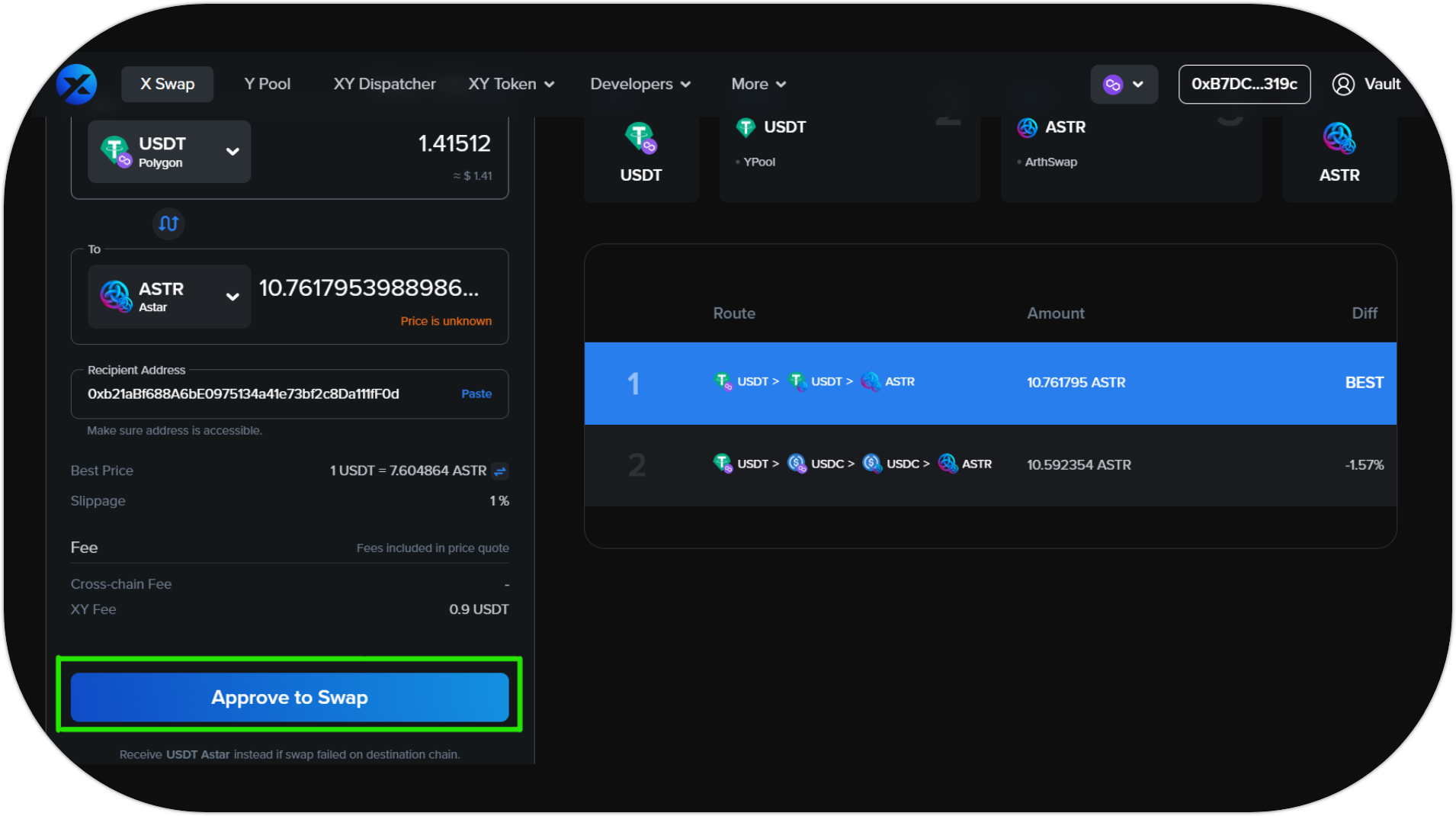Click the USDT source token card icon

[640, 138]
